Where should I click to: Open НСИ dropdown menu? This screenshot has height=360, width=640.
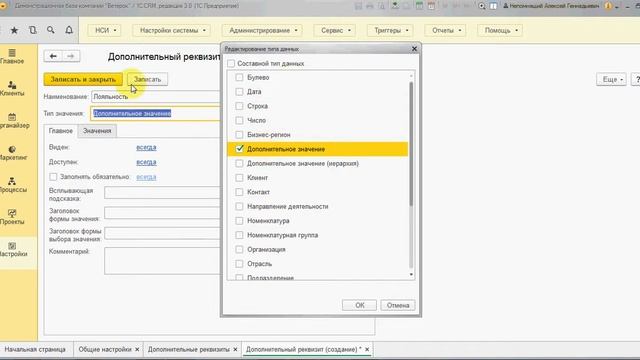click(x=105, y=30)
